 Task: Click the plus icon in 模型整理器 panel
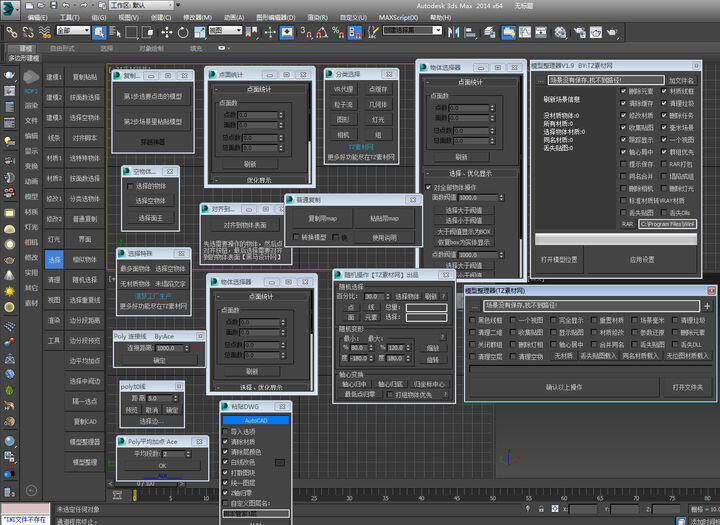(707, 305)
